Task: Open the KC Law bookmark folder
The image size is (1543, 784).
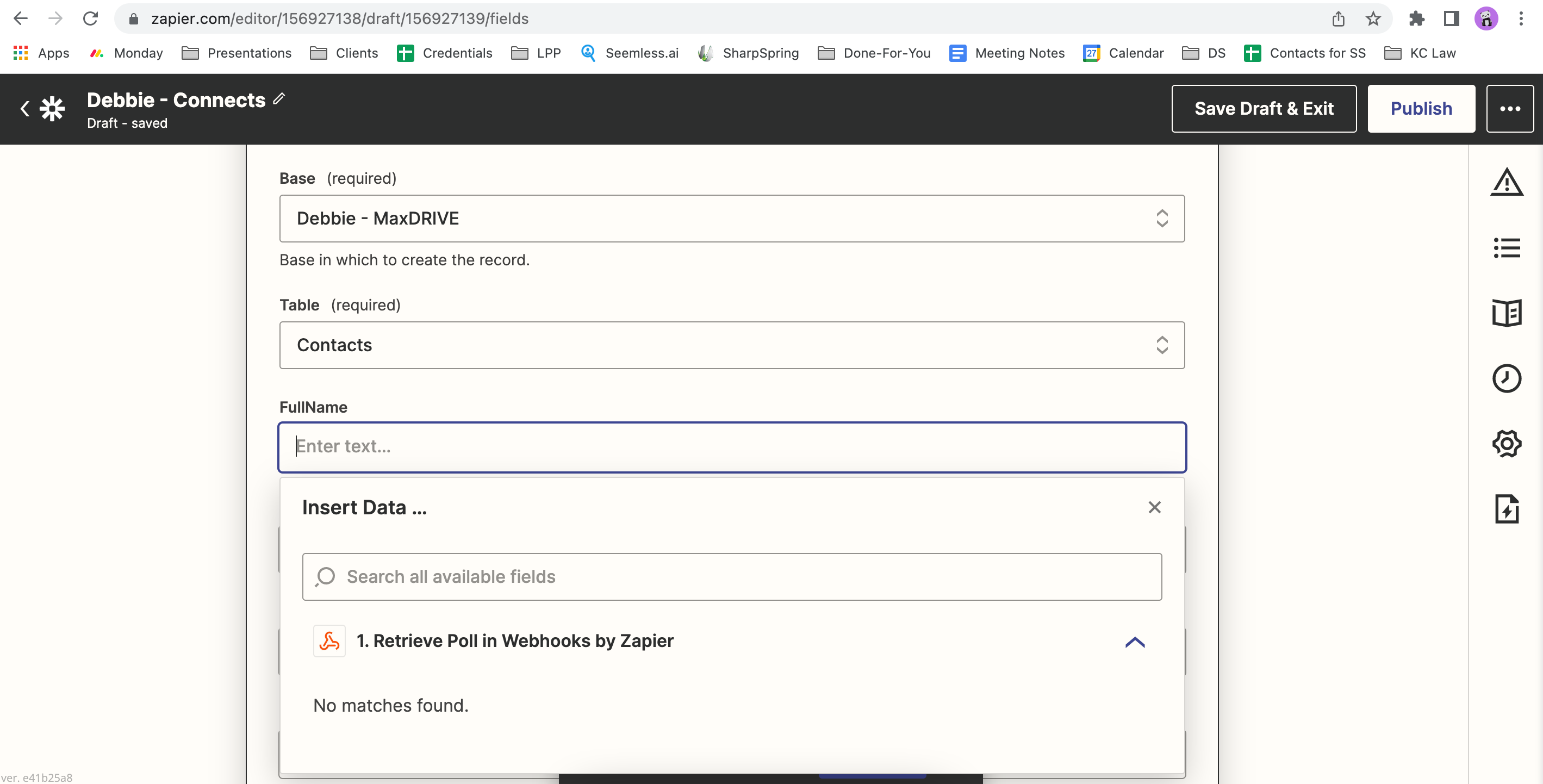Action: [1420, 53]
